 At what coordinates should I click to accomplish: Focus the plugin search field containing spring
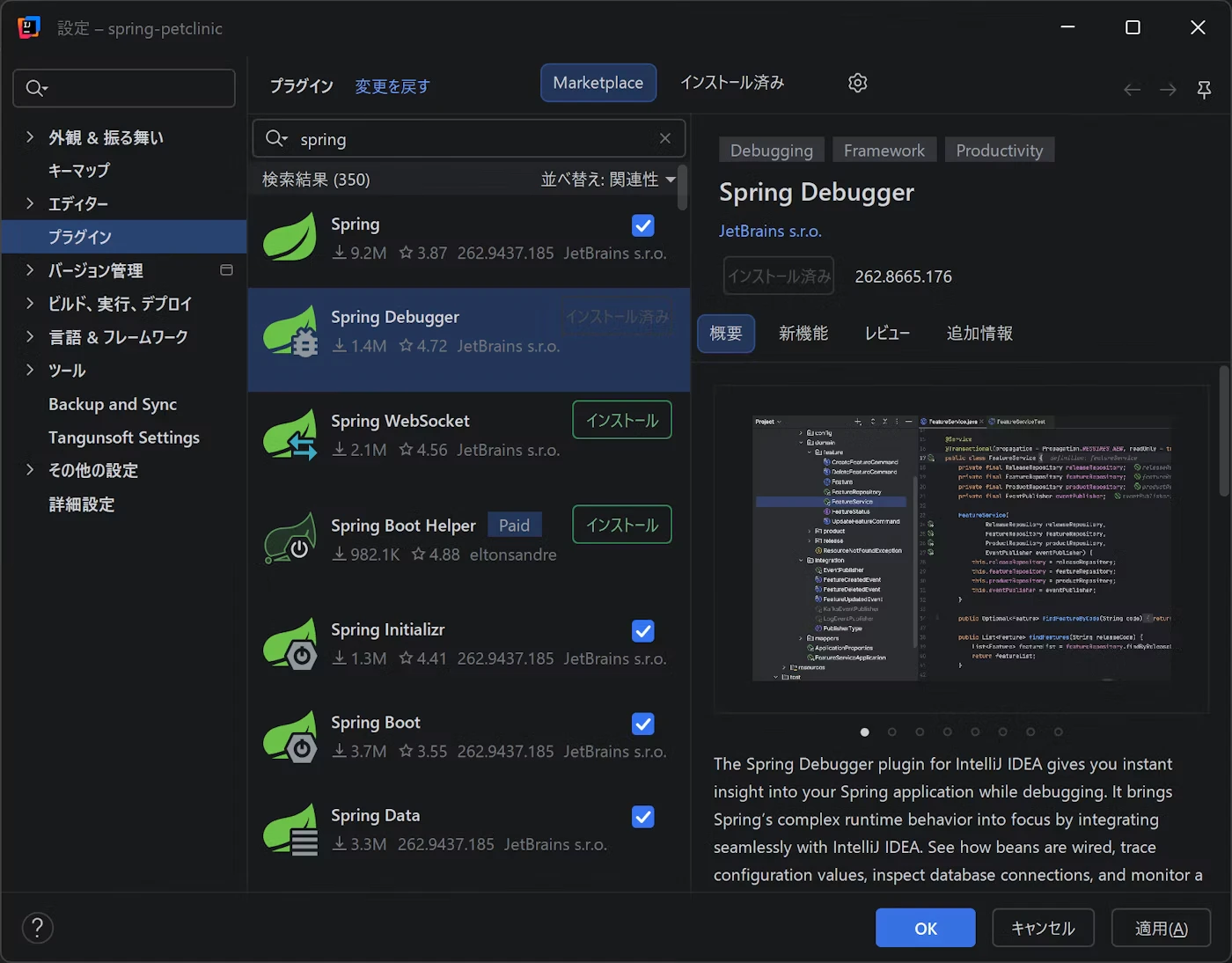[469, 138]
